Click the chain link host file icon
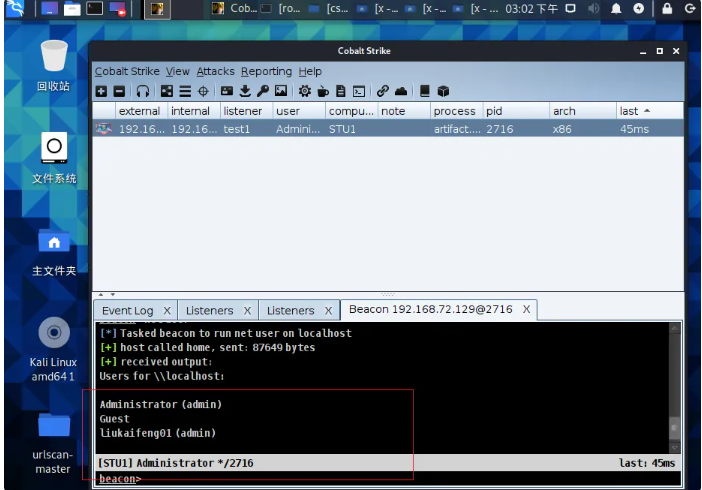Image resolution: width=702 pixels, height=490 pixels. click(x=382, y=91)
